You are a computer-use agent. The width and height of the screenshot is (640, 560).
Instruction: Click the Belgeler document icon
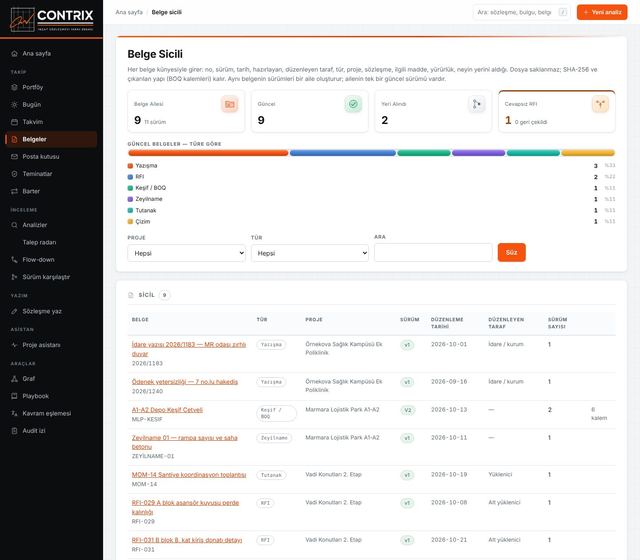point(14,139)
